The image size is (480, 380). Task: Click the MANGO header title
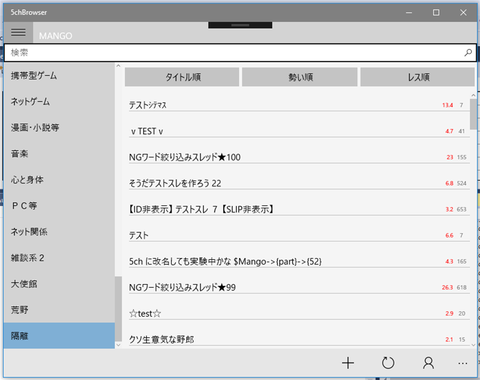pyautogui.click(x=55, y=36)
